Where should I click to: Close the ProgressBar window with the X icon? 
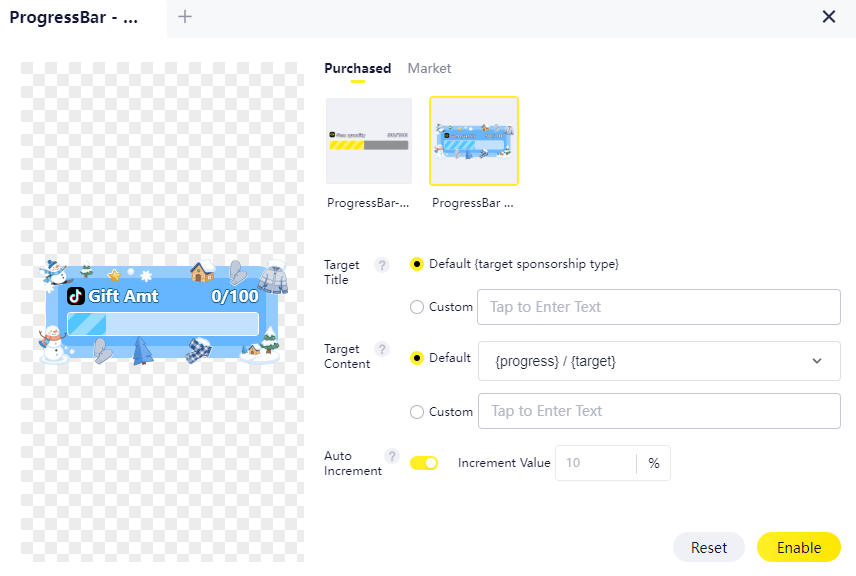[828, 17]
